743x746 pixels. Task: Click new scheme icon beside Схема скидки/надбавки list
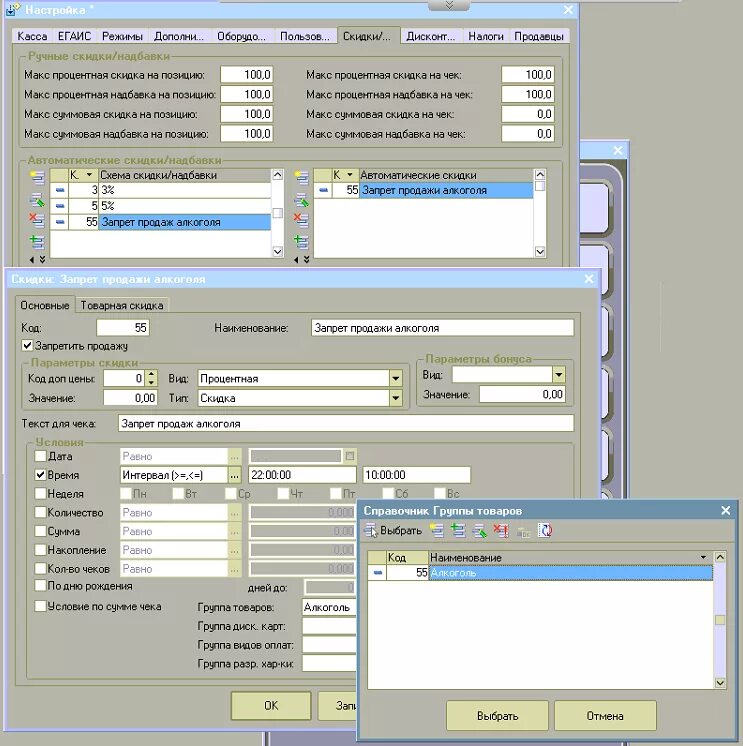tap(37, 177)
